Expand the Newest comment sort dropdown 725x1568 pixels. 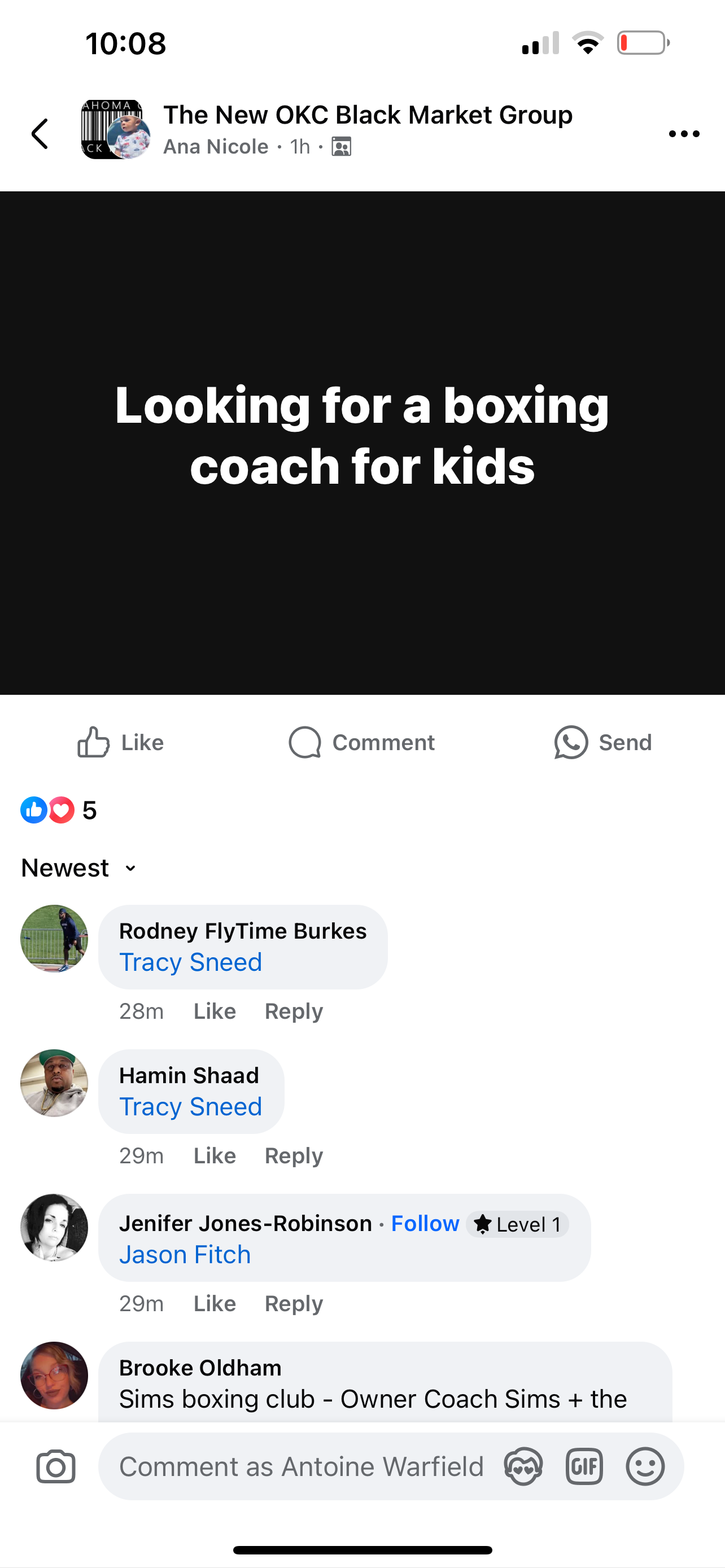click(x=78, y=868)
